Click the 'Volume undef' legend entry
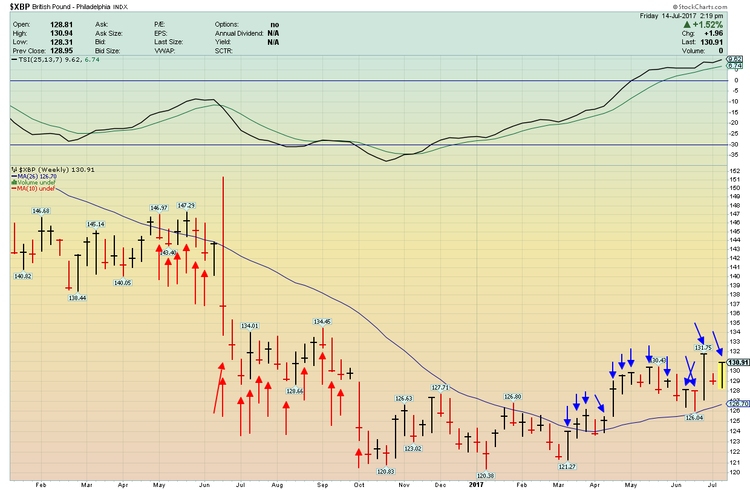This screenshot has height=490, width=750. point(33,183)
